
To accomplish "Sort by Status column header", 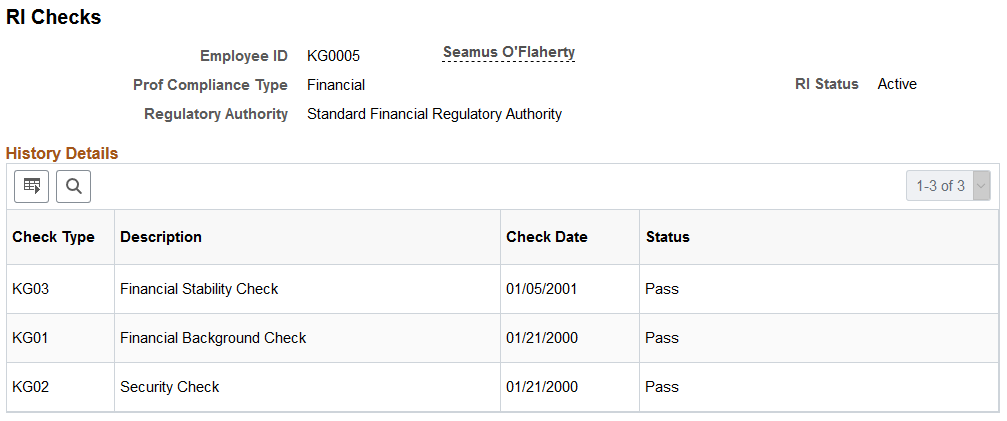I will tap(668, 237).
